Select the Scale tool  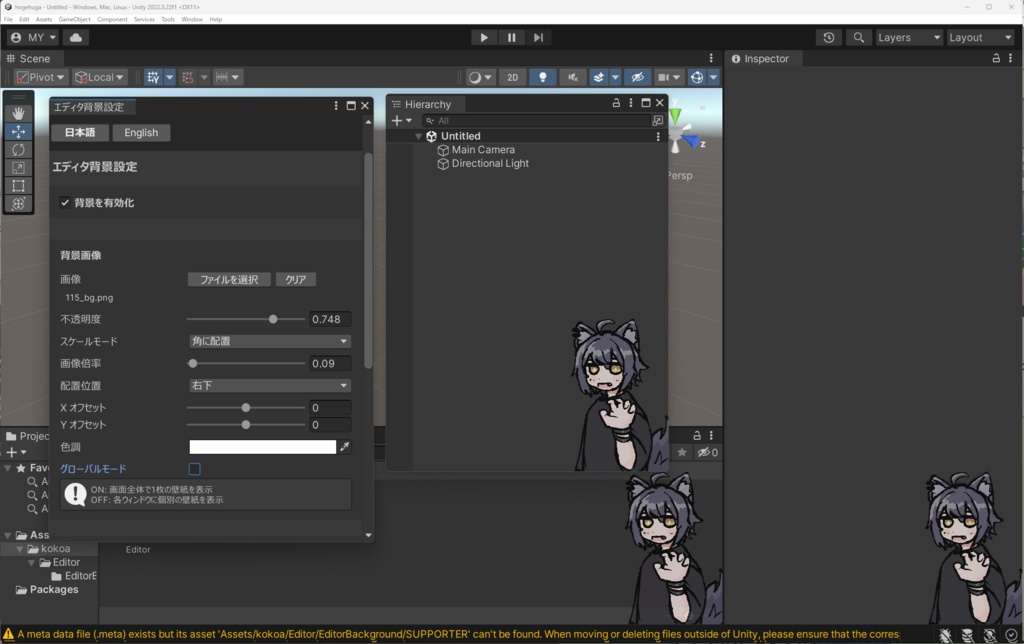coord(18,169)
